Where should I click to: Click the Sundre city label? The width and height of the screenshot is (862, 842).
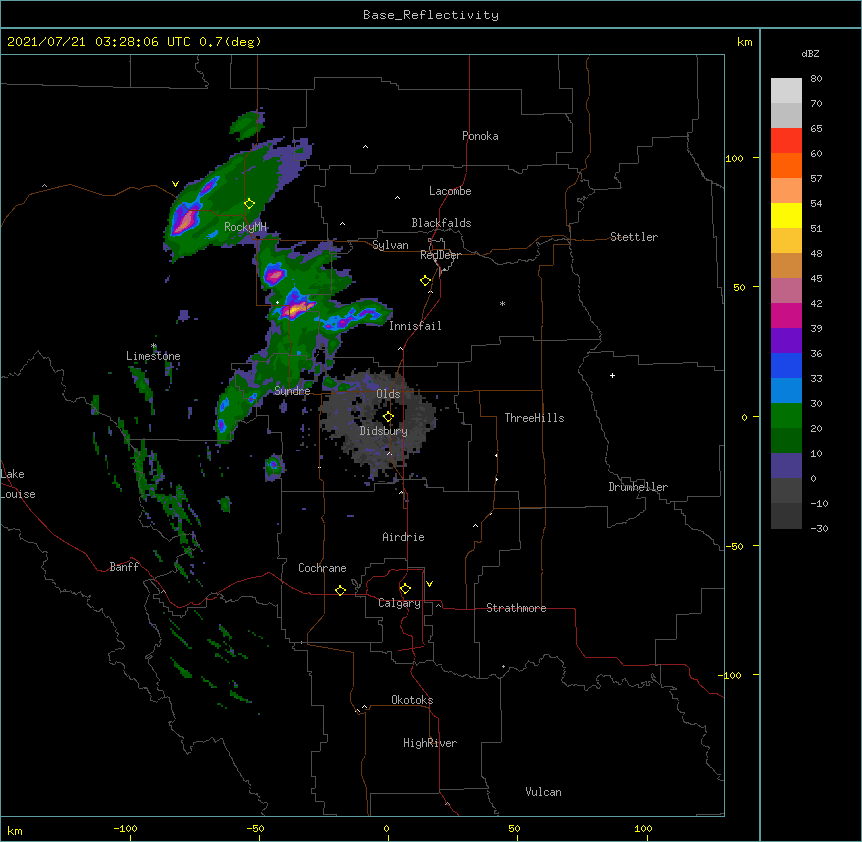[292, 391]
